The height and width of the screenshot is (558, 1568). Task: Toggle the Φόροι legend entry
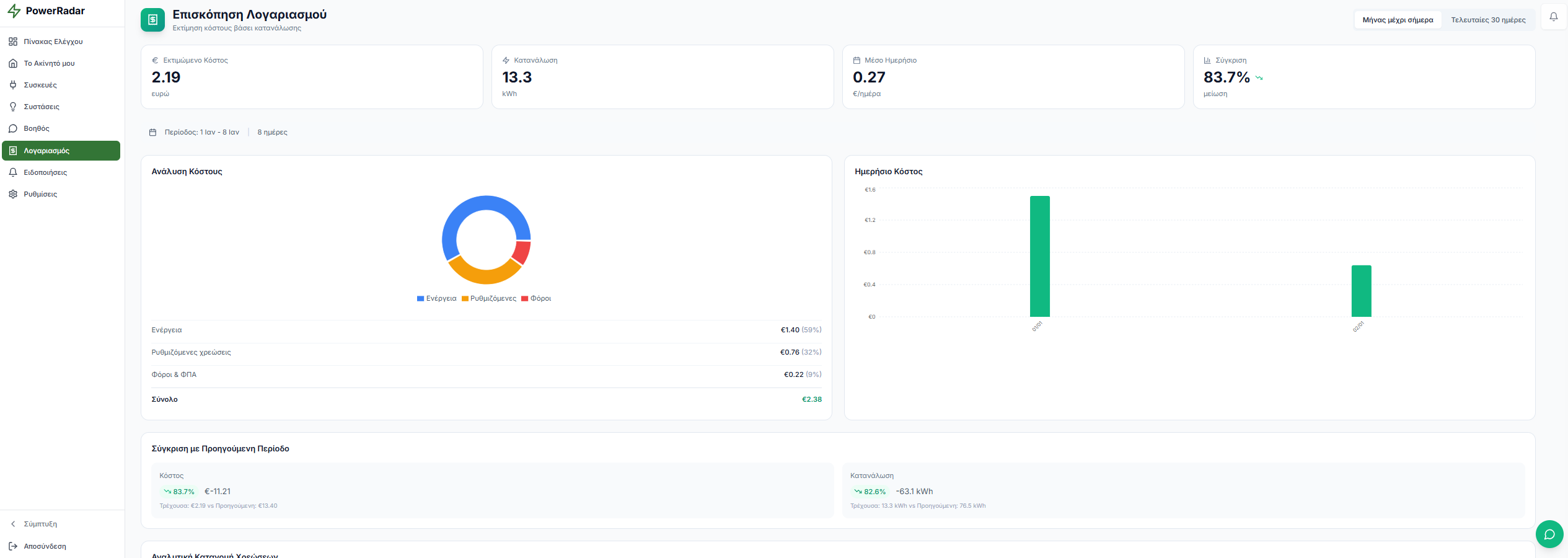pyautogui.click(x=537, y=298)
